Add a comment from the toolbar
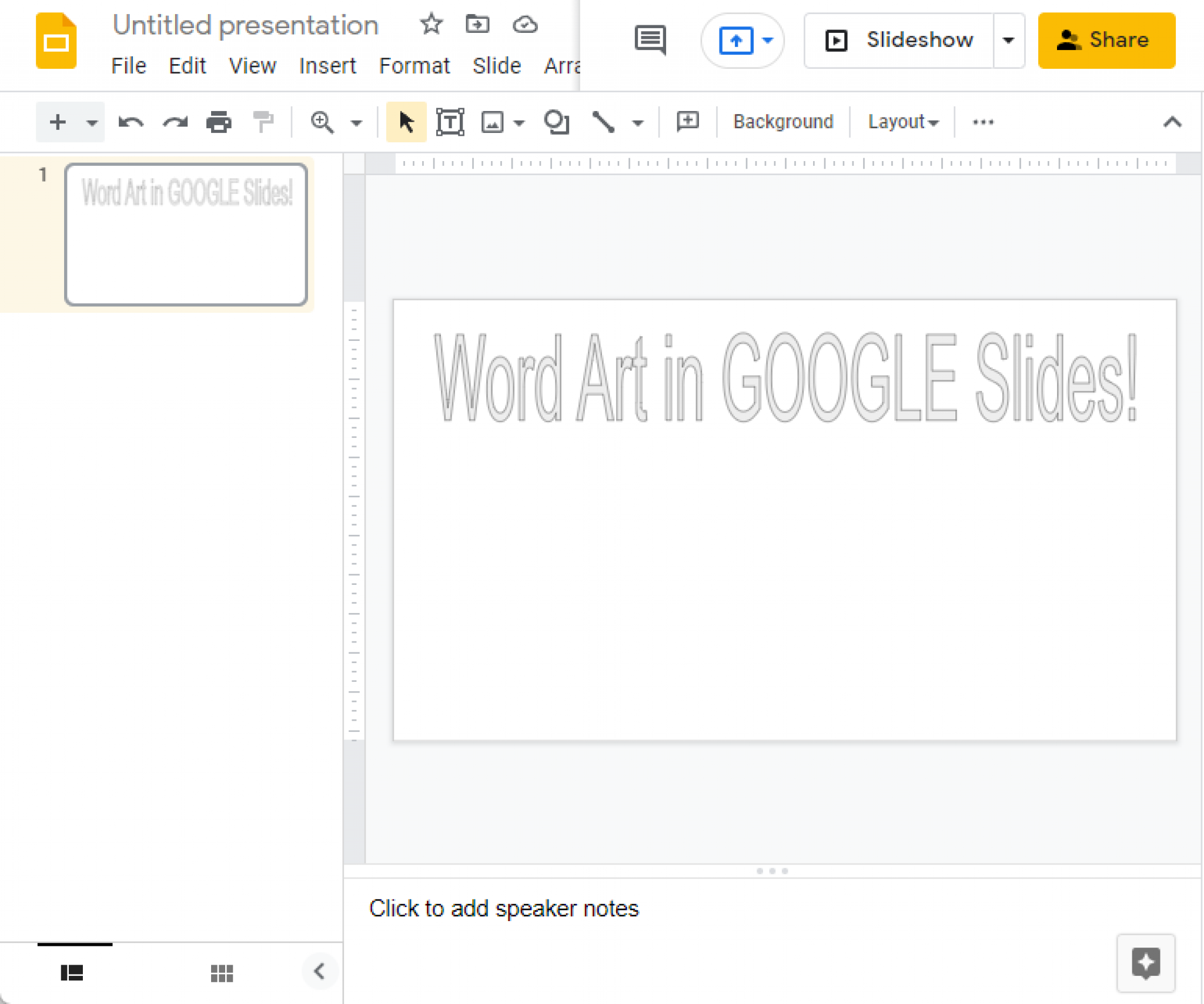Image resolution: width=1204 pixels, height=1004 pixels. (688, 122)
